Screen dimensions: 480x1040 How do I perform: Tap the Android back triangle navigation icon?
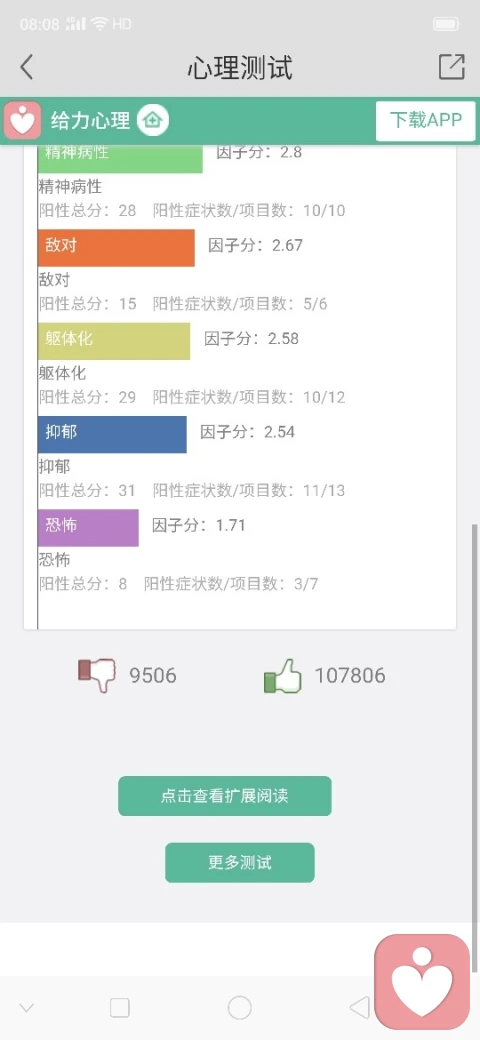tap(359, 1008)
